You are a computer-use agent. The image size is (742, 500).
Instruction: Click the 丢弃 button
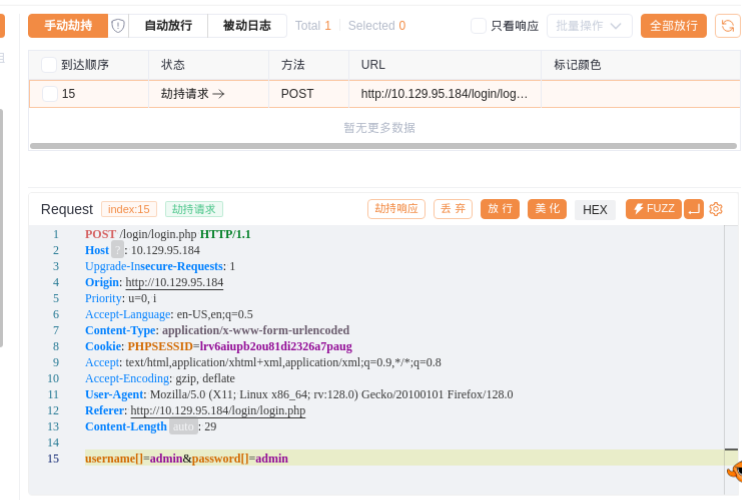point(453,209)
